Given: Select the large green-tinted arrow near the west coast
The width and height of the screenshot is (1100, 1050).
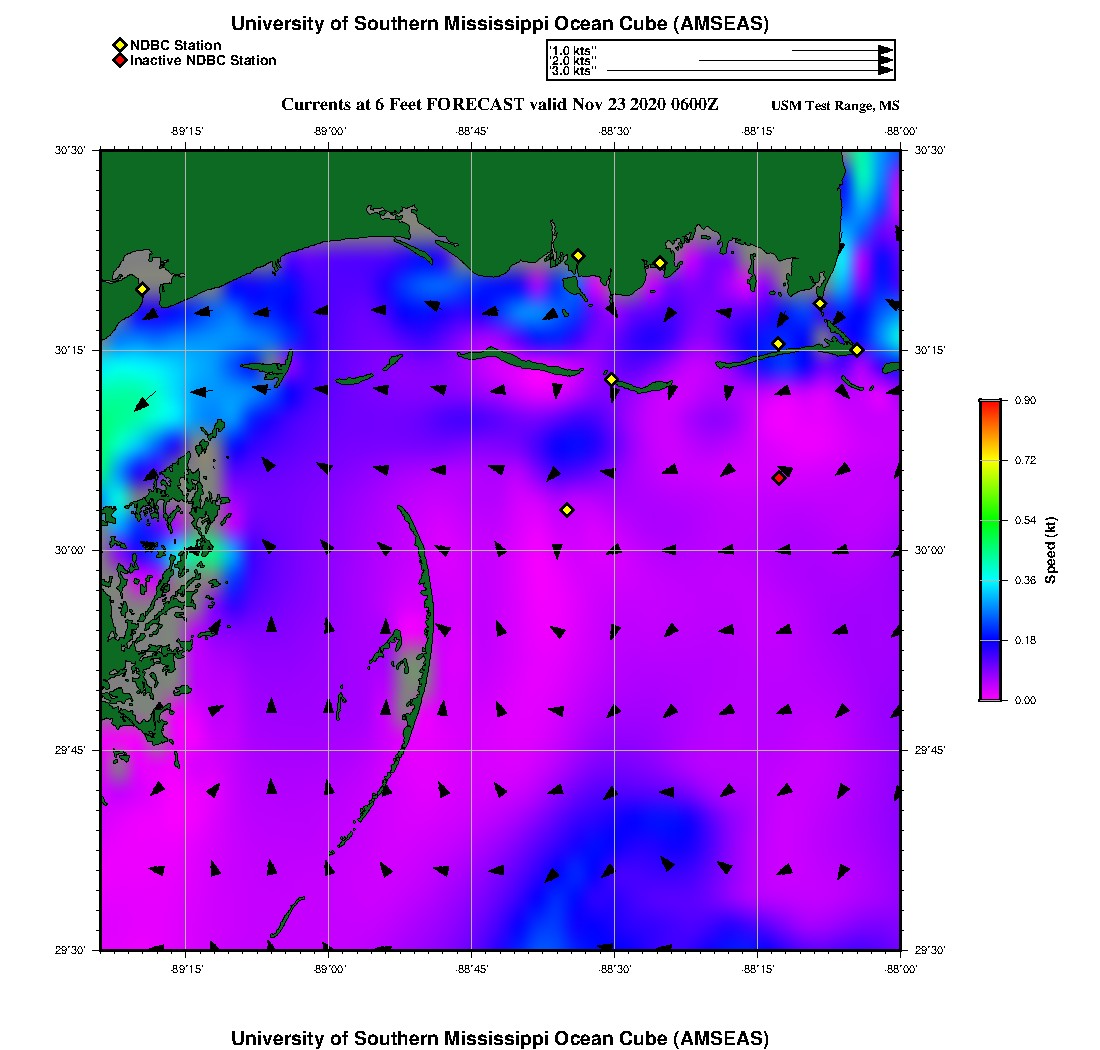Looking at the screenshot, I should tap(144, 401).
